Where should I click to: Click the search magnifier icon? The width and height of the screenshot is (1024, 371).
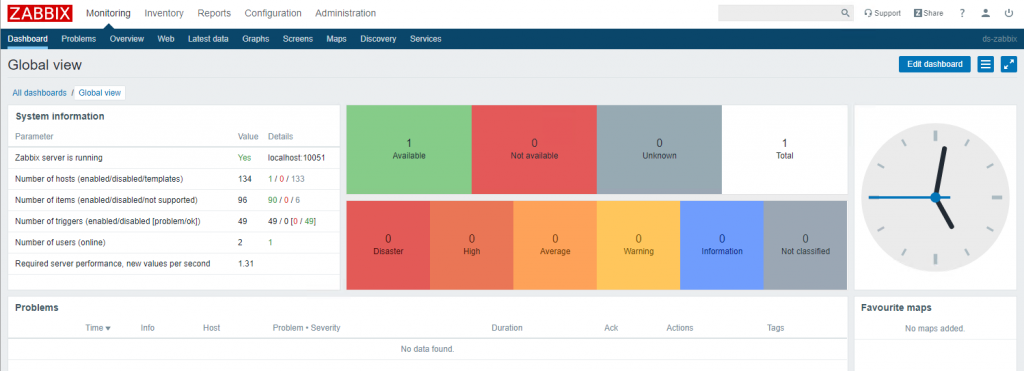click(x=845, y=13)
